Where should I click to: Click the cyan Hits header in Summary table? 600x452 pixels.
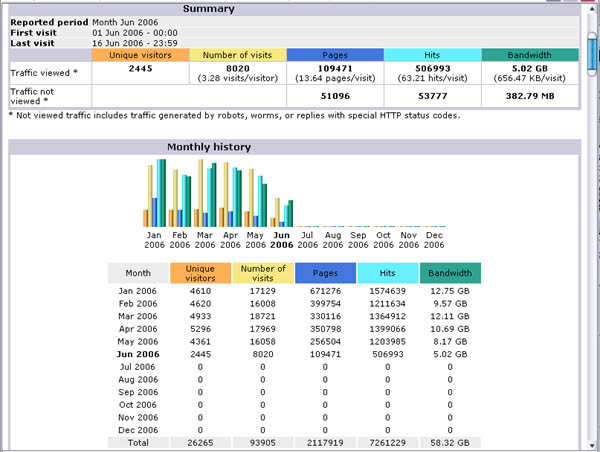(432, 55)
